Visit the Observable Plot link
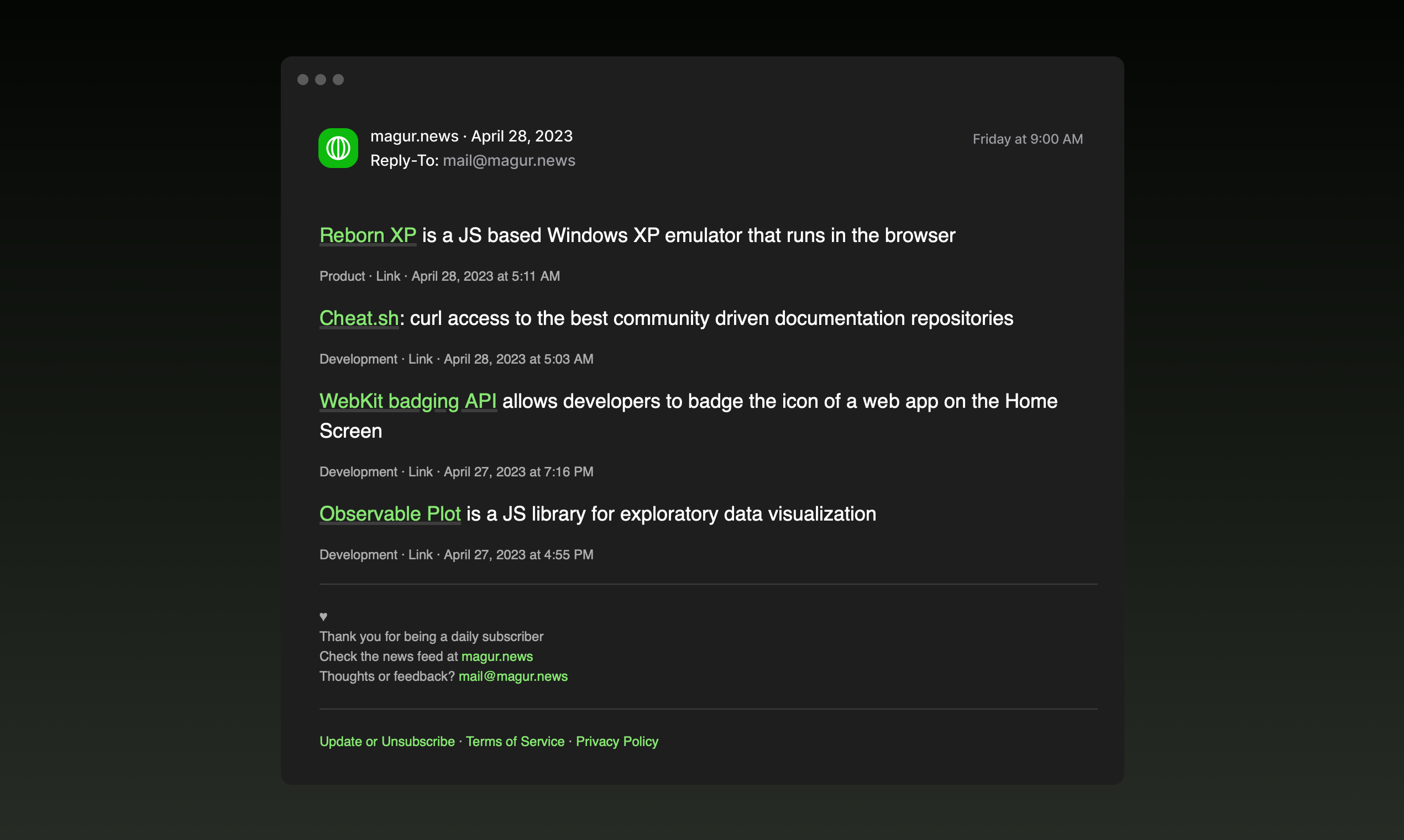The height and width of the screenshot is (840, 1404). pos(390,514)
